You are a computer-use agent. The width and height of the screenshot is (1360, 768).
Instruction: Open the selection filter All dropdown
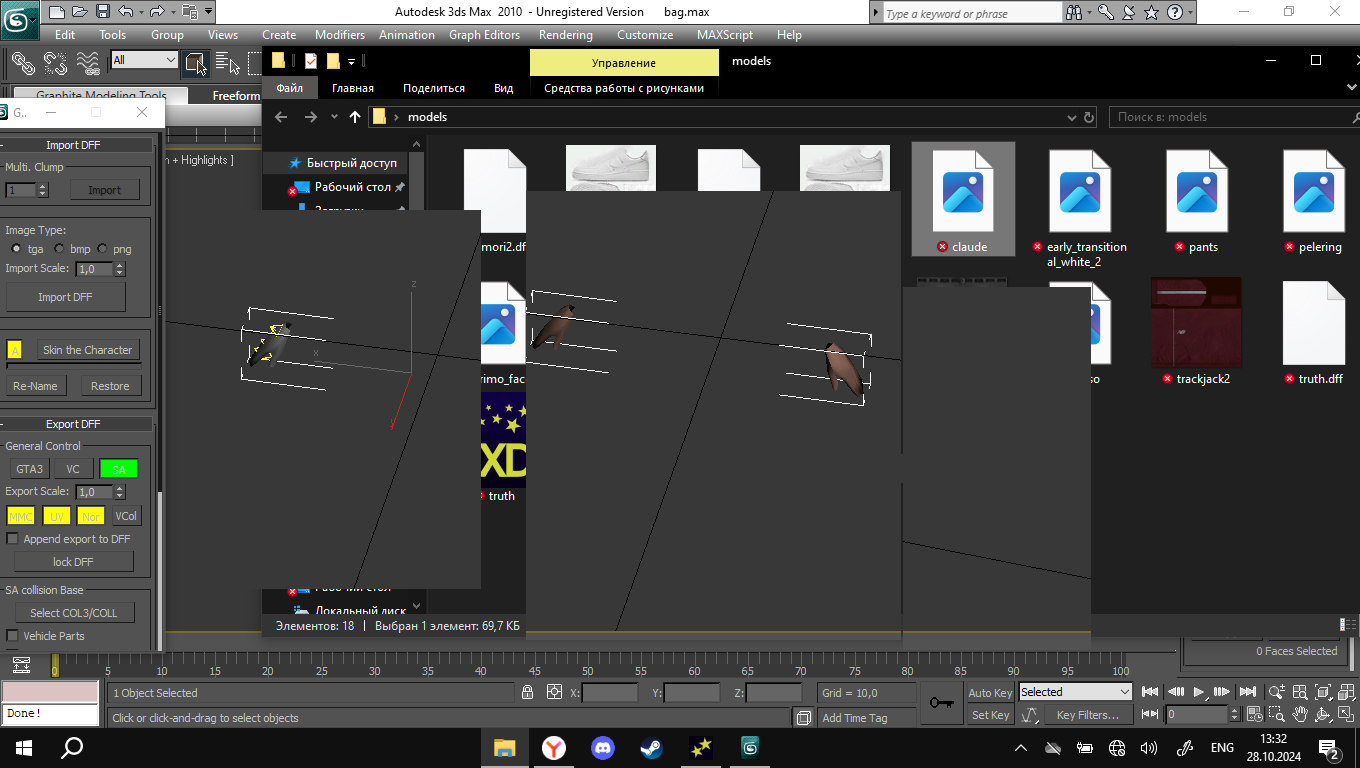144,60
